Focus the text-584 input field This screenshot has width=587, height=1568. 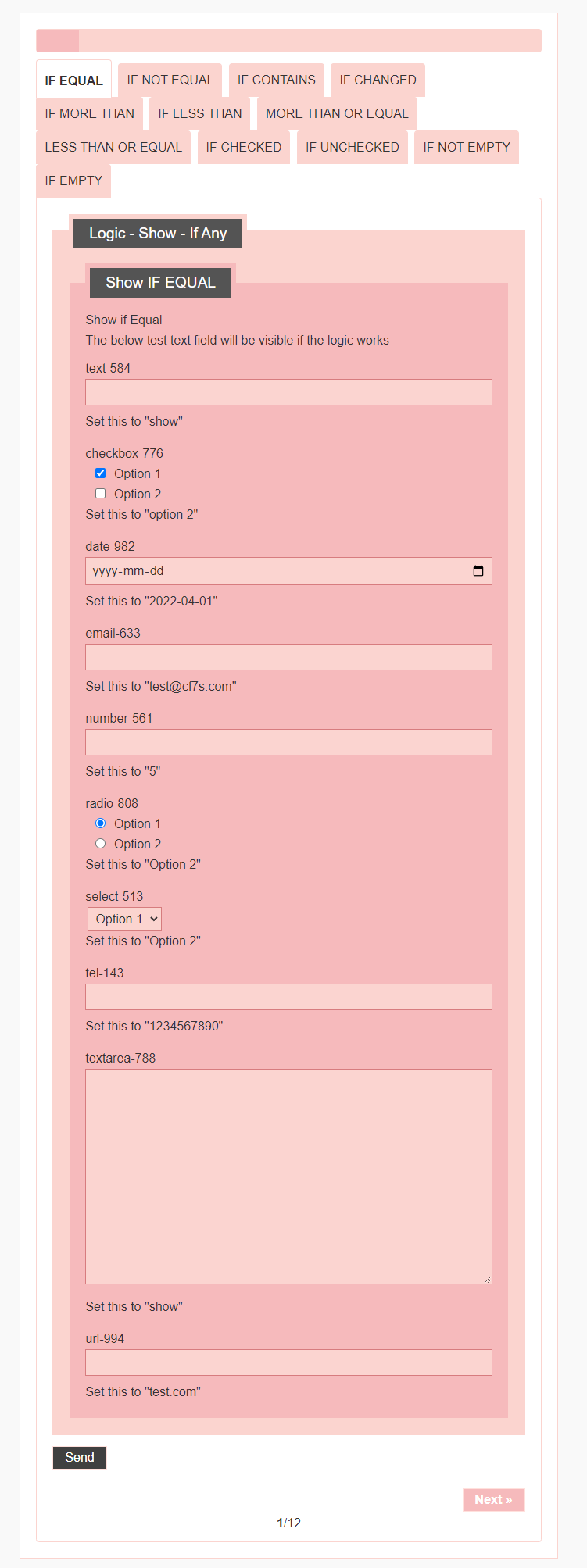288,392
